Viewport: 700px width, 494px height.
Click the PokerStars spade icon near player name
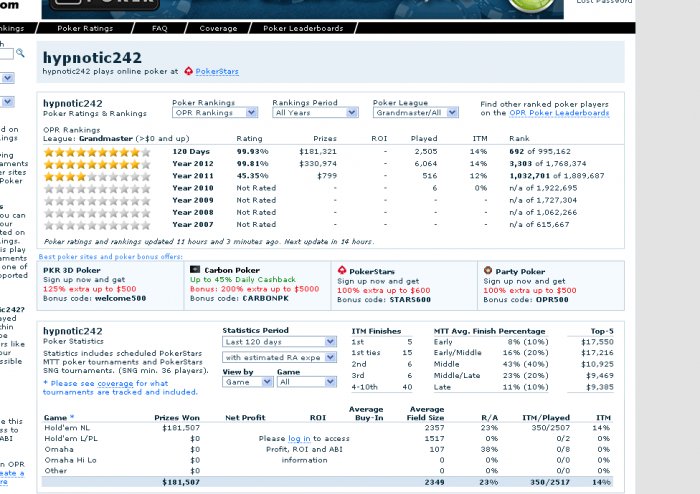coord(188,71)
